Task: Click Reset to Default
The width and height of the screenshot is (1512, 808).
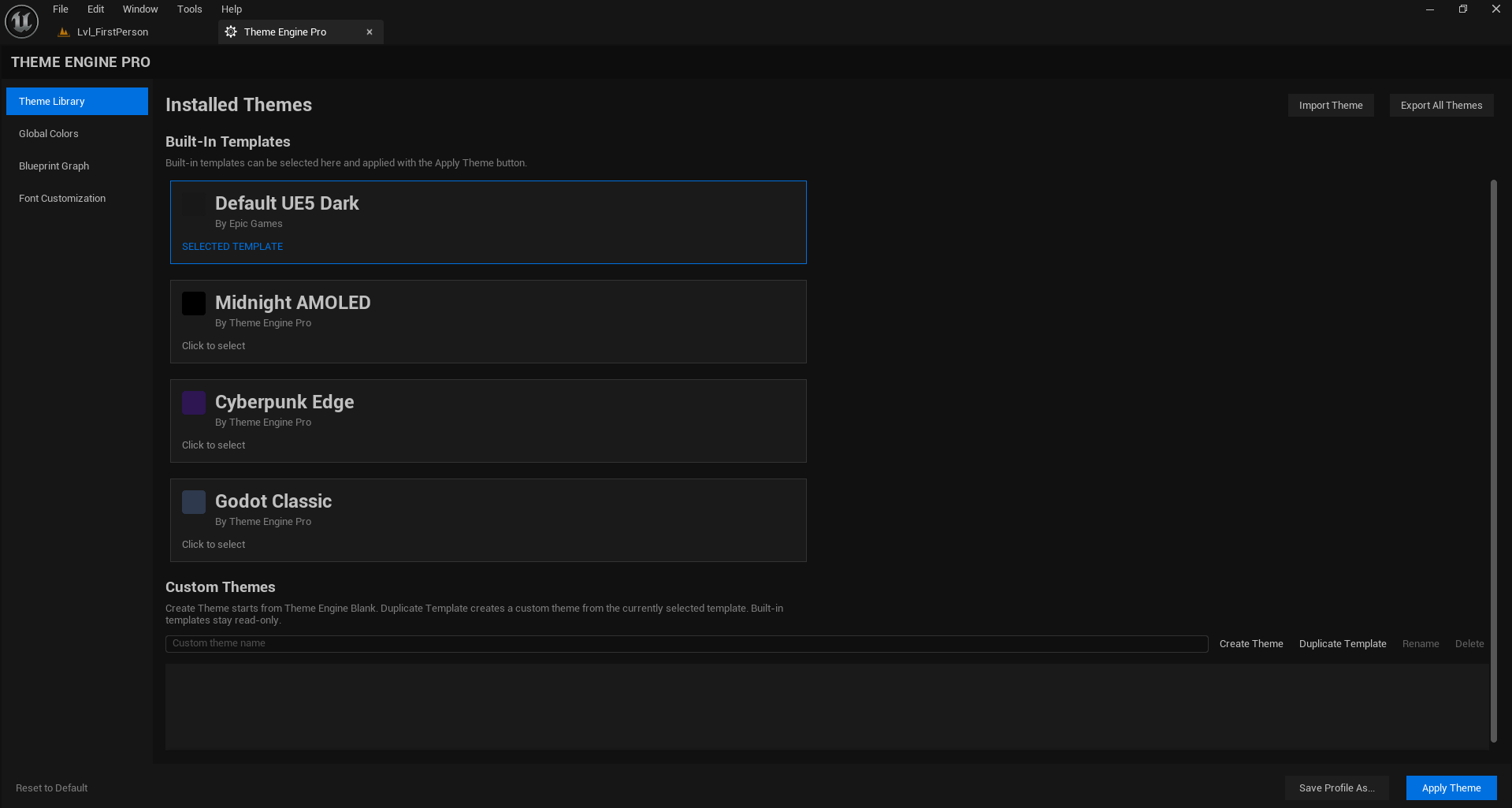Action: pos(51,788)
